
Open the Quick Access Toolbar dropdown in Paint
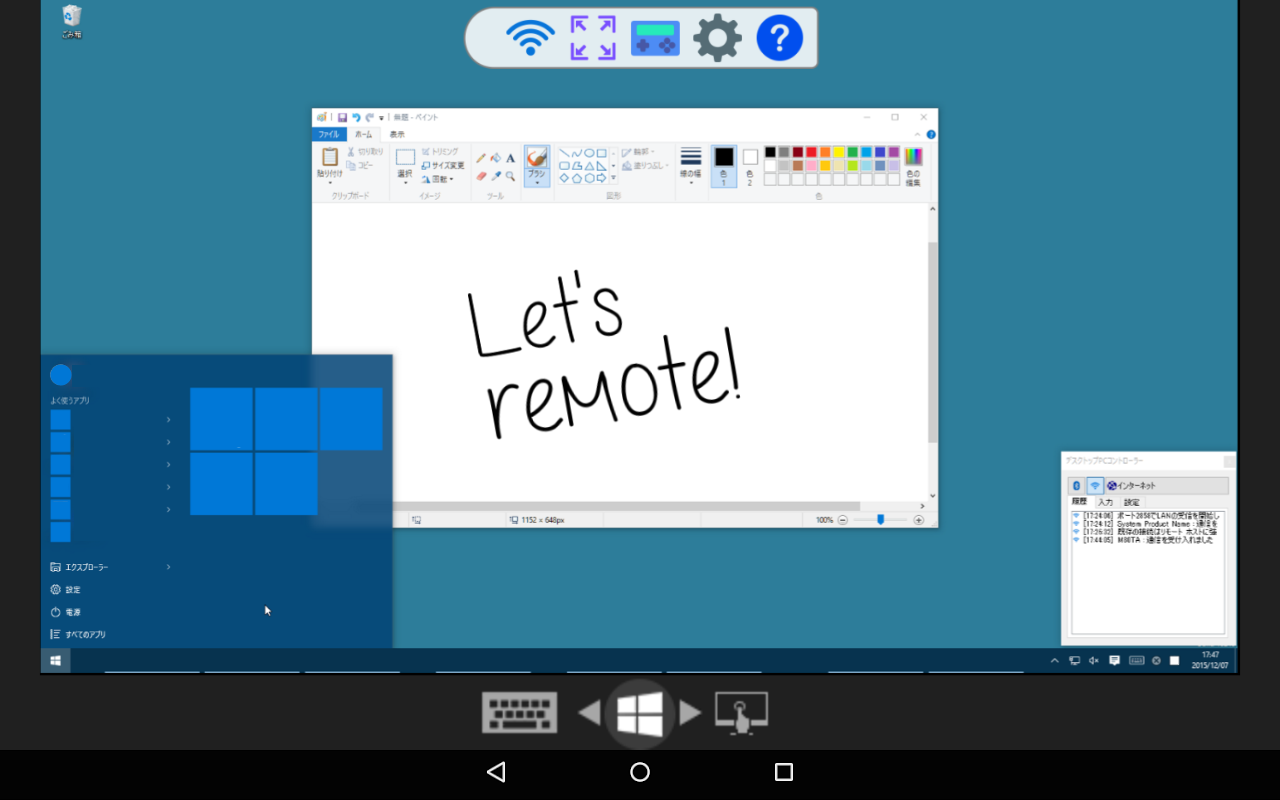click(381, 118)
